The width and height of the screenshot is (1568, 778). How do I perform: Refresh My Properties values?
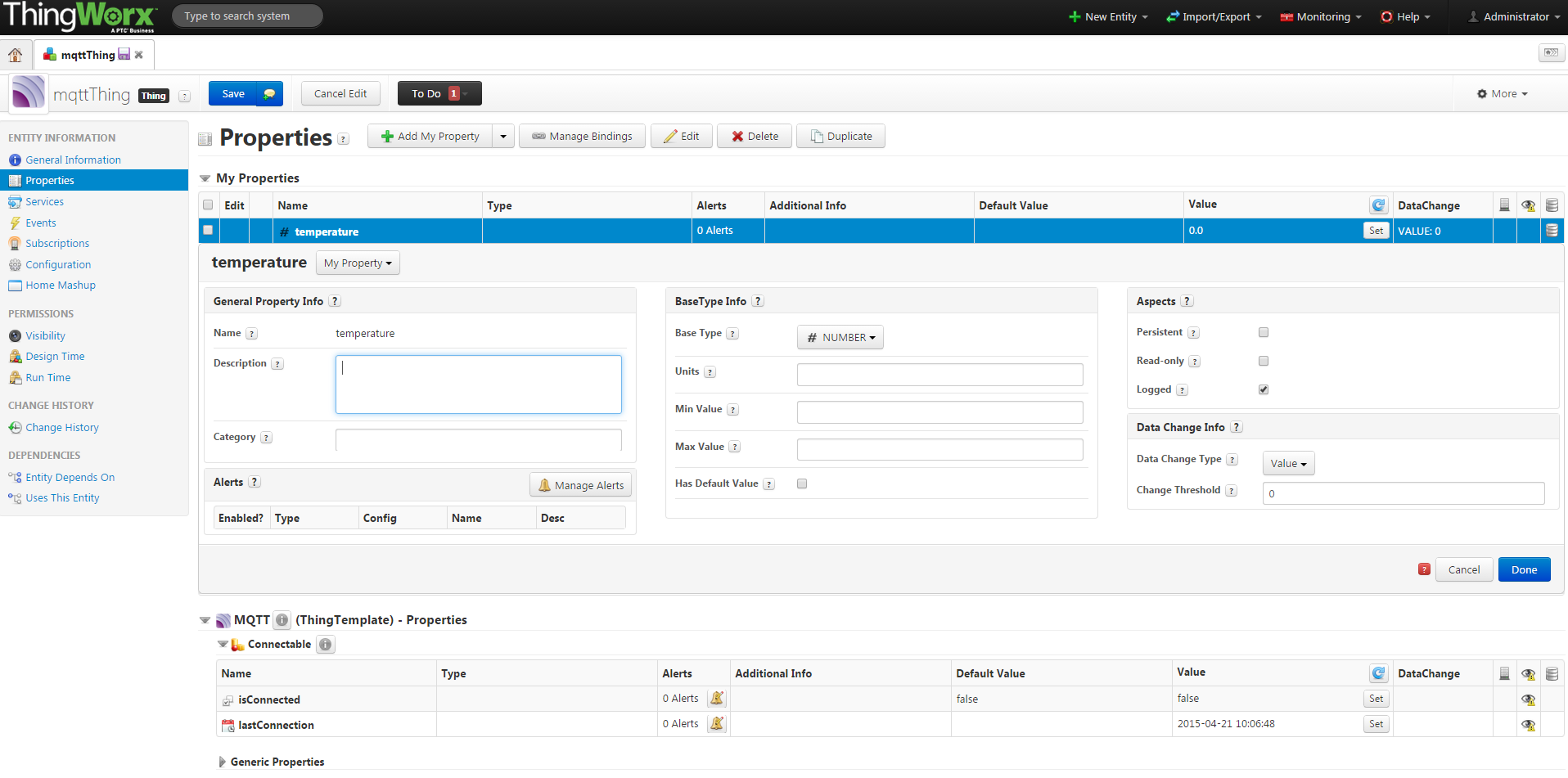coord(1379,205)
